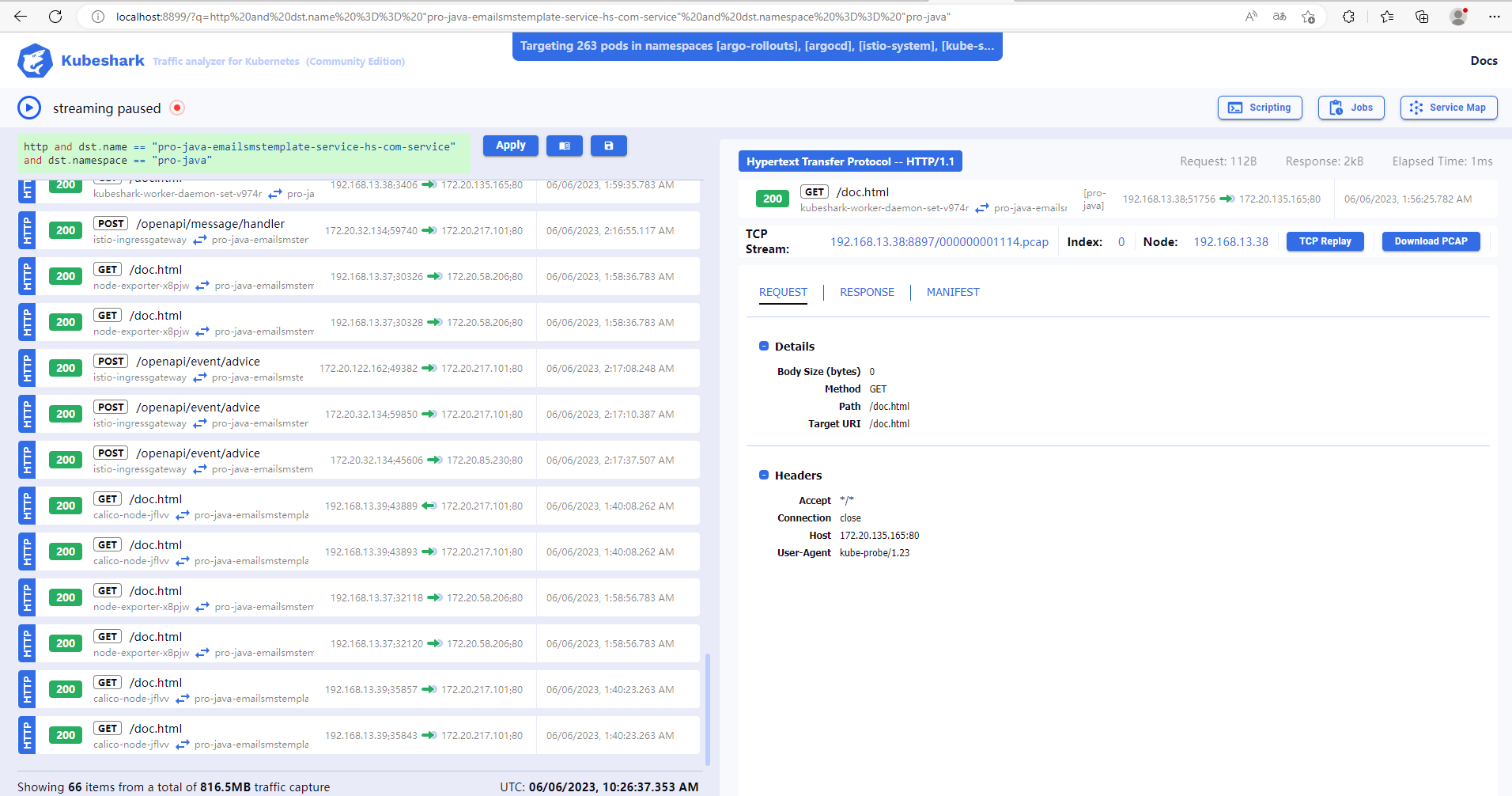Resume streaming with the play button

(x=29, y=108)
